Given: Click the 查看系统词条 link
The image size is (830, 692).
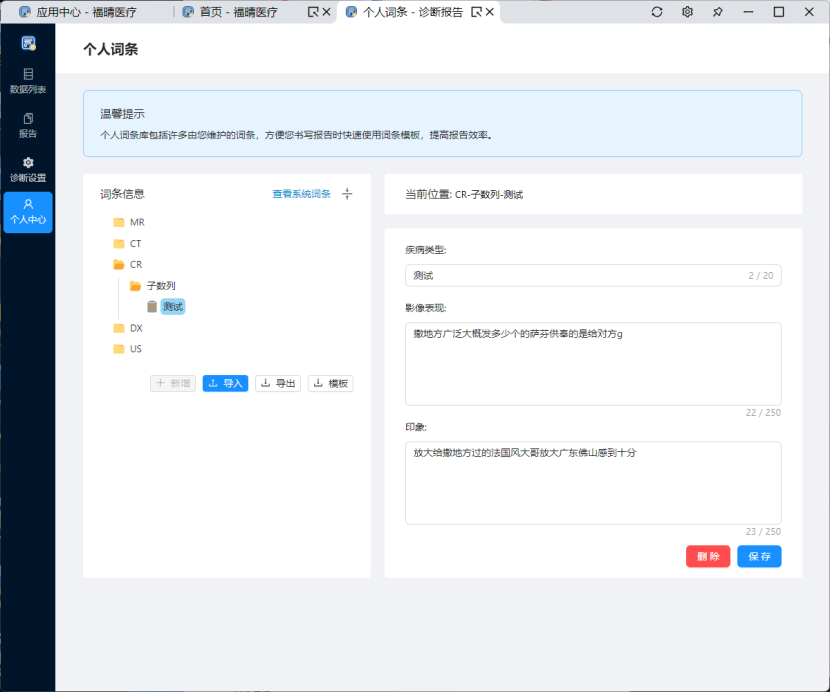Looking at the screenshot, I should [x=301, y=194].
